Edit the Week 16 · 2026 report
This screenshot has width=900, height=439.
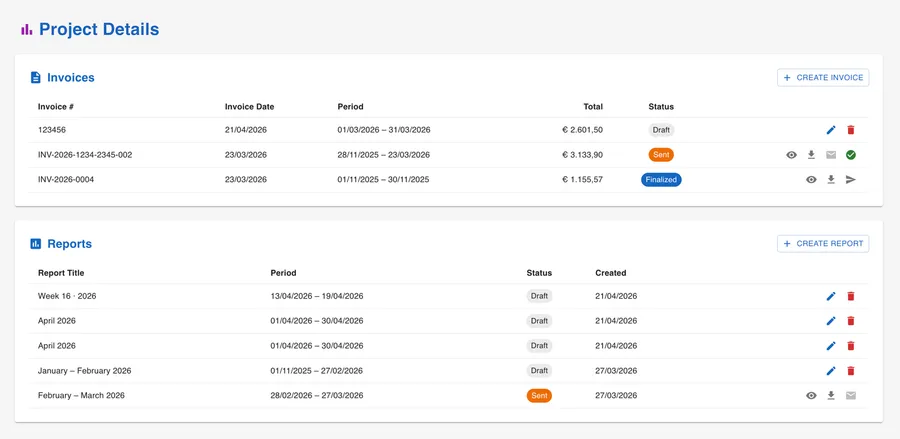tap(831, 296)
